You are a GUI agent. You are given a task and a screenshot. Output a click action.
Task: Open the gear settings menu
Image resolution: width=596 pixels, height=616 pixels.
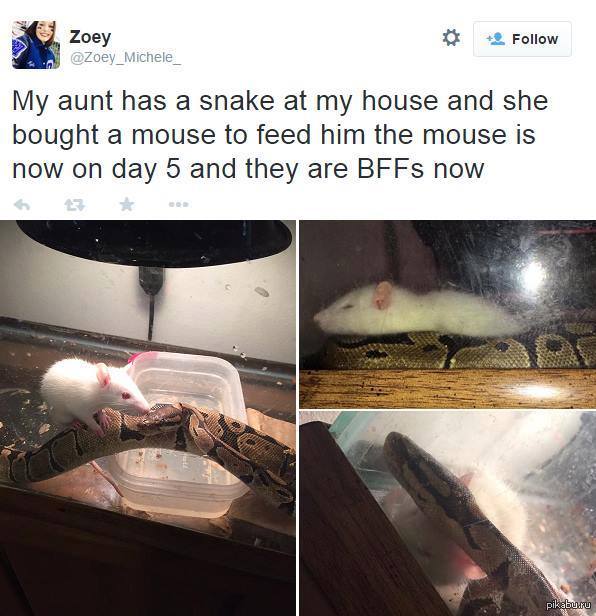tap(451, 38)
